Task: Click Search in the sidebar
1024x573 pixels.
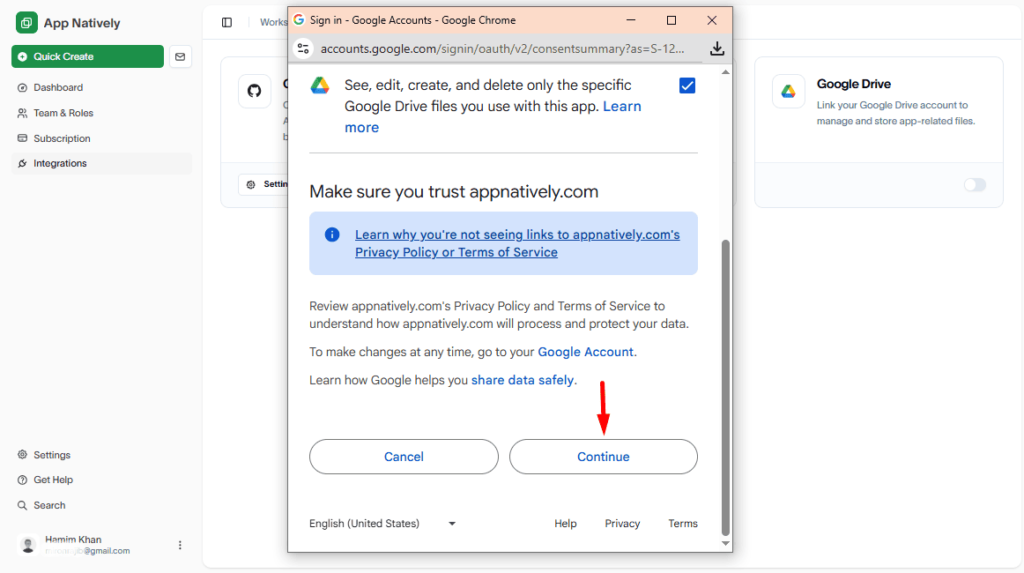Action: coord(49,505)
